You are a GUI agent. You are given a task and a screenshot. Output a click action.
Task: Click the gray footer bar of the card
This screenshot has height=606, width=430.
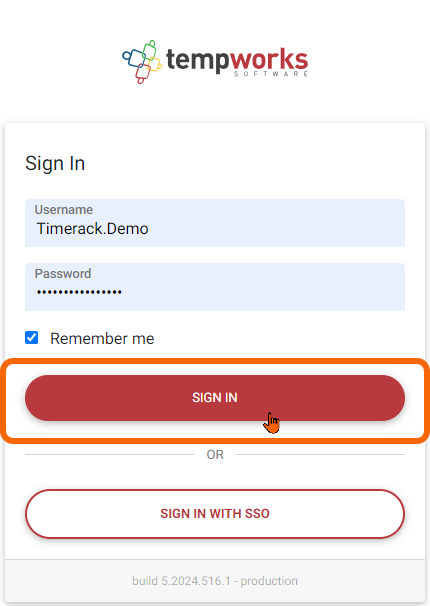pyautogui.click(x=215, y=581)
